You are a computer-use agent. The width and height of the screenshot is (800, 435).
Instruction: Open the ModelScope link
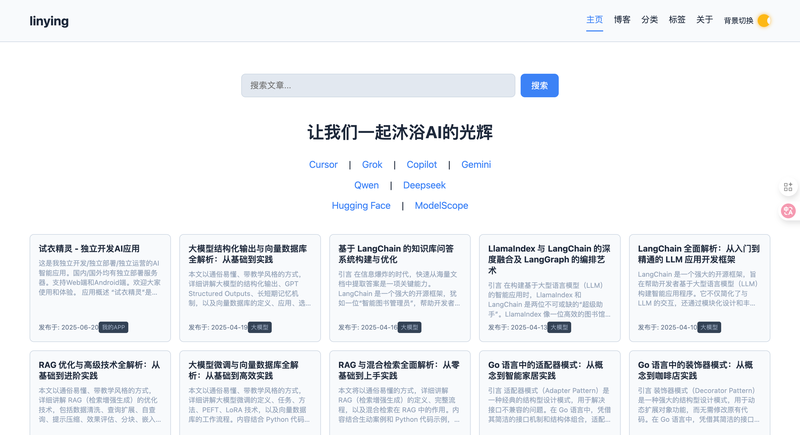tap(441, 206)
